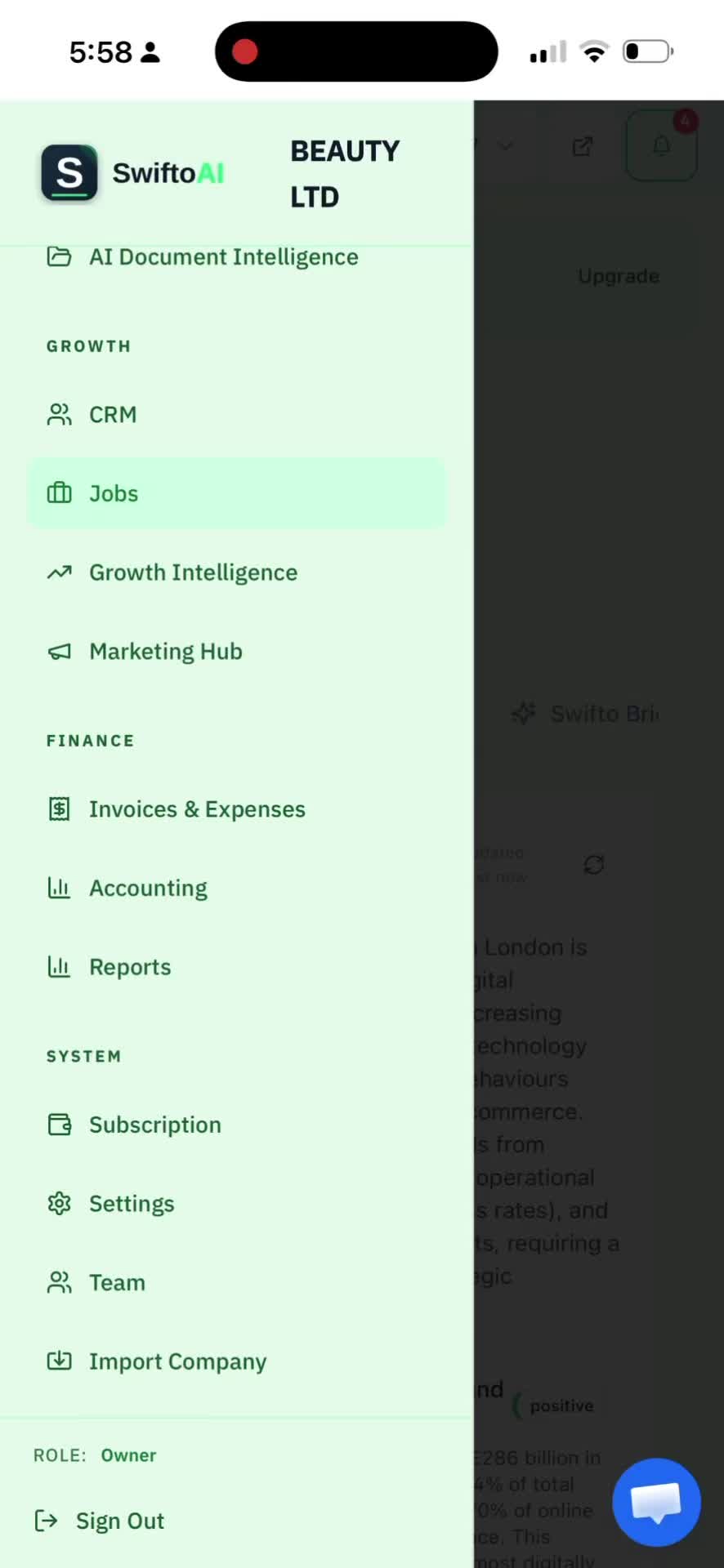Image resolution: width=724 pixels, height=1568 pixels.
Task: Open the Jobs menu item
Action: pos(237,493)
